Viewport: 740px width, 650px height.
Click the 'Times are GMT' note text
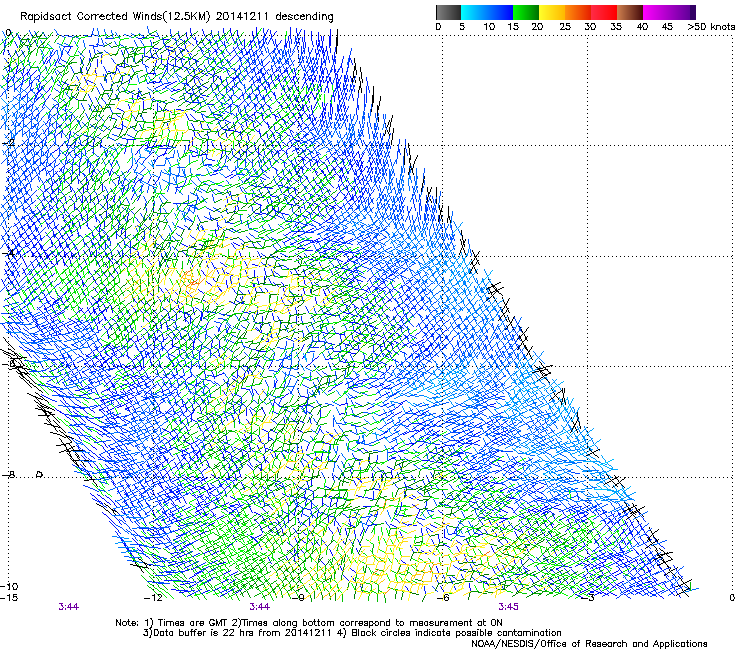pos(194,623)
